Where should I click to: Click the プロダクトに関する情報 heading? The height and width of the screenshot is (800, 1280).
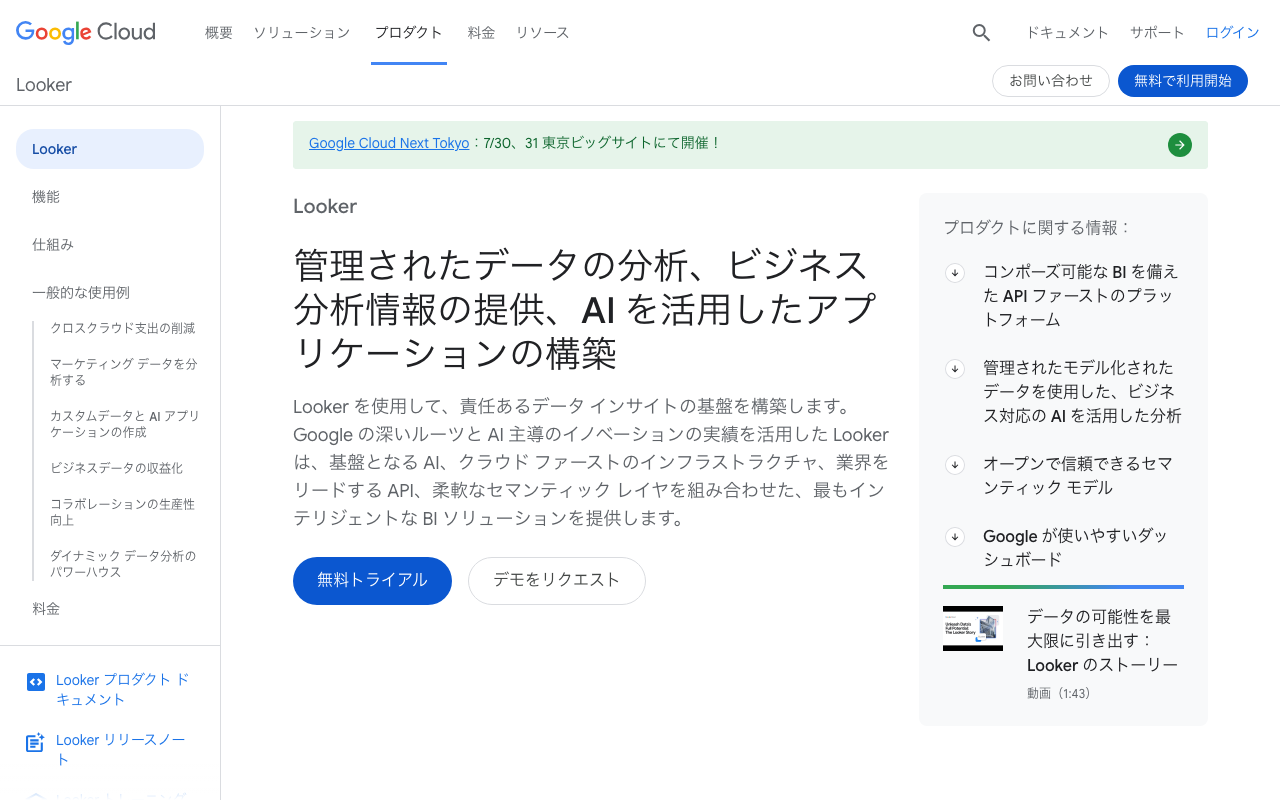tap(1037, 227)
